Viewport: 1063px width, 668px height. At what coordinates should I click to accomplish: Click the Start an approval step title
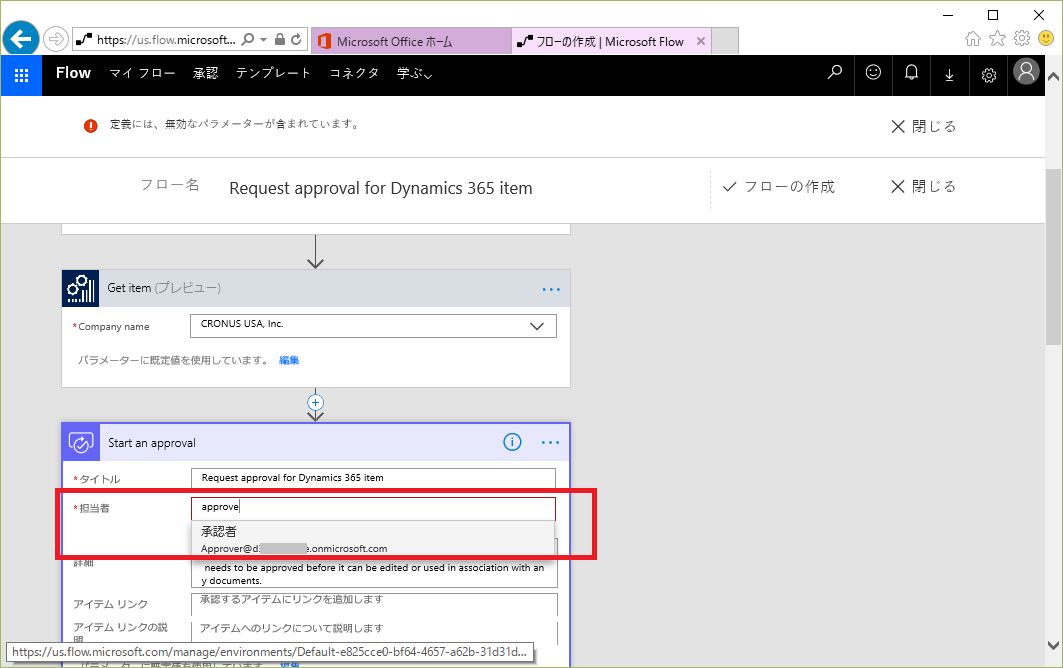pyautogui.click(x=152, y=443)
